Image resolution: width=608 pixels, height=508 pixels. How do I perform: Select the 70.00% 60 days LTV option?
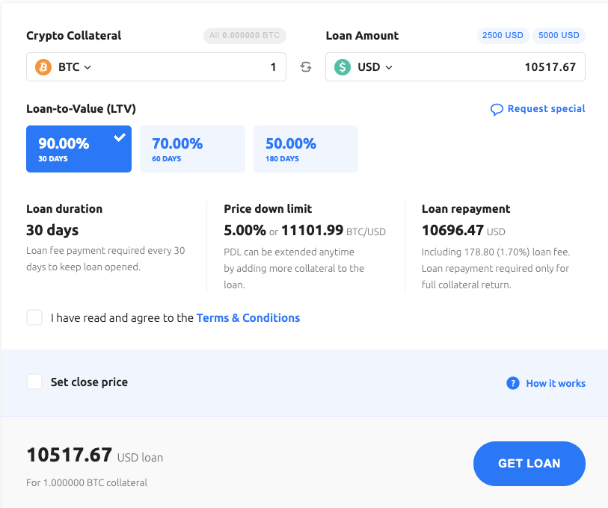(191, 148)
